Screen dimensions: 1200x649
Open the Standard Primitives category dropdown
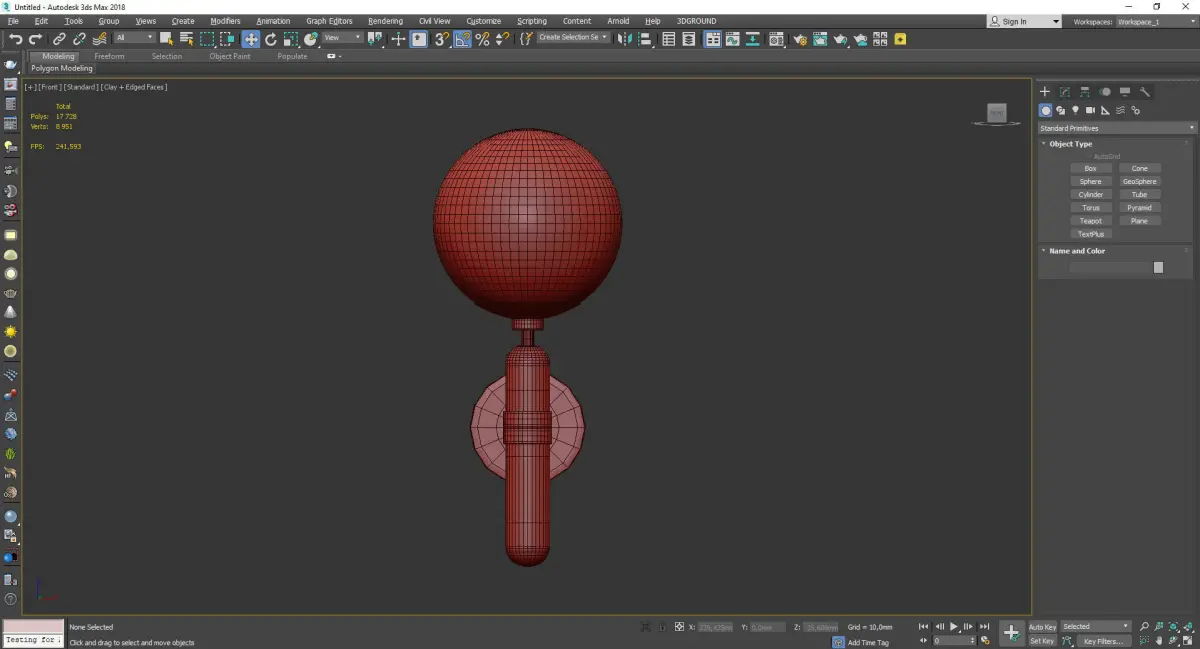(1117, 128)
